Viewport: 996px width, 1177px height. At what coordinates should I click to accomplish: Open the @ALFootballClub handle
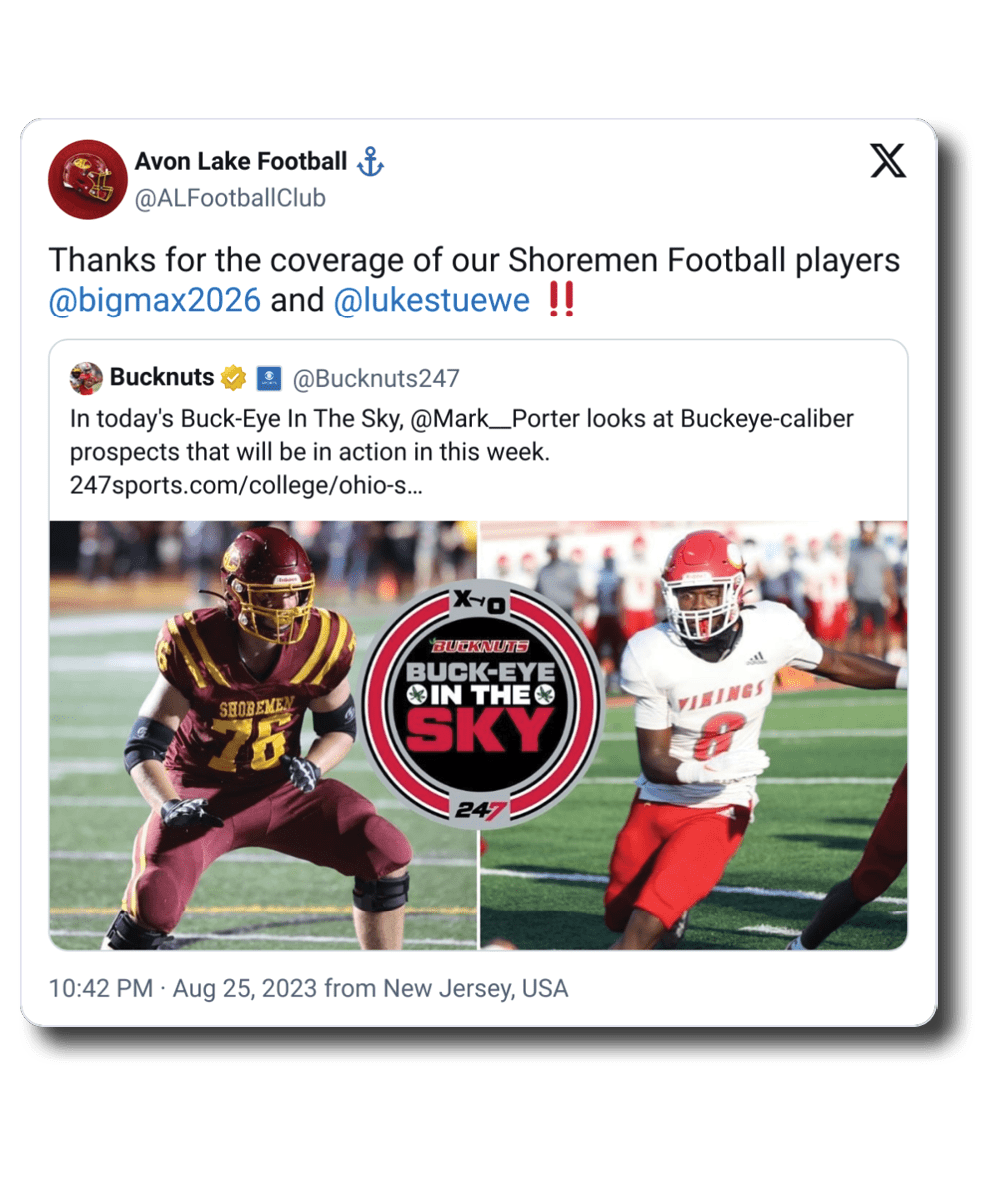230,198
